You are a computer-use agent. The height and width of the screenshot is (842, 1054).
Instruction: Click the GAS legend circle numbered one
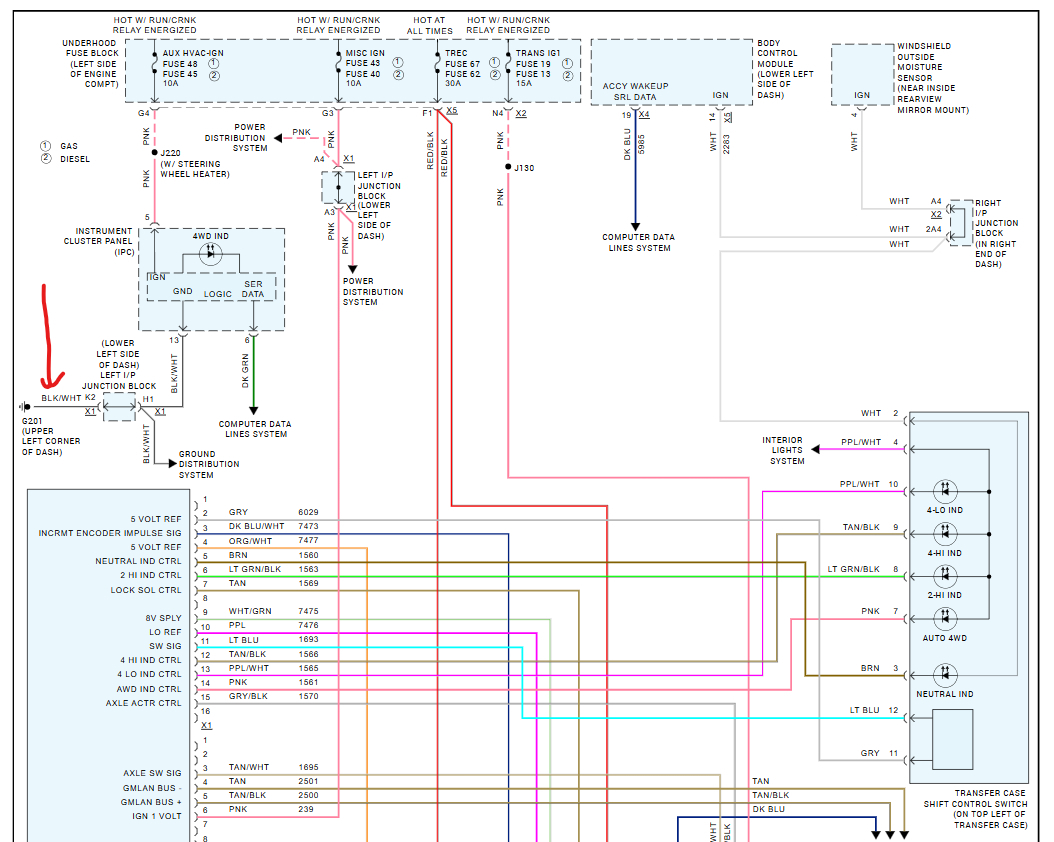click(x=46, y=146)
